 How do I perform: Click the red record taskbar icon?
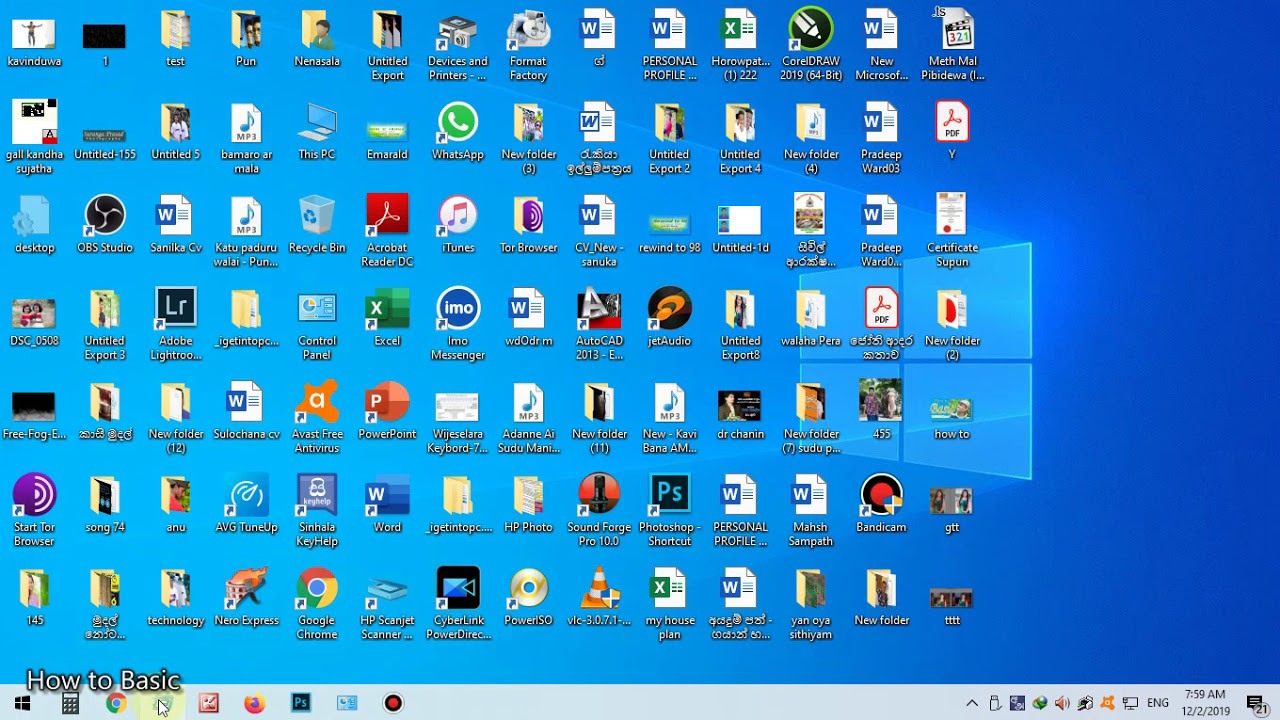[393, 703]
